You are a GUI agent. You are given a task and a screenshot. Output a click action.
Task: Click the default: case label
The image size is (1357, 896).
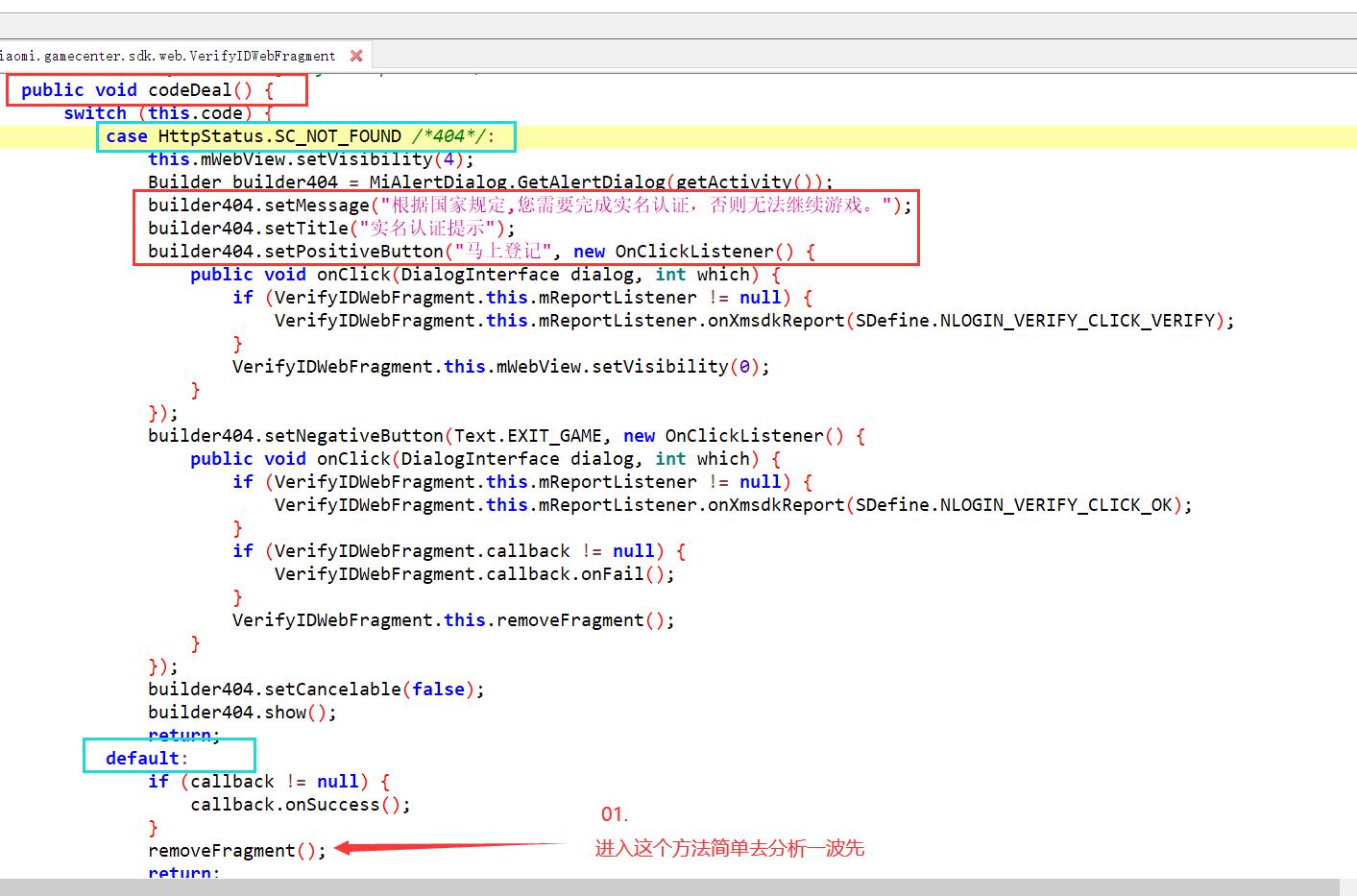[147, 759]
